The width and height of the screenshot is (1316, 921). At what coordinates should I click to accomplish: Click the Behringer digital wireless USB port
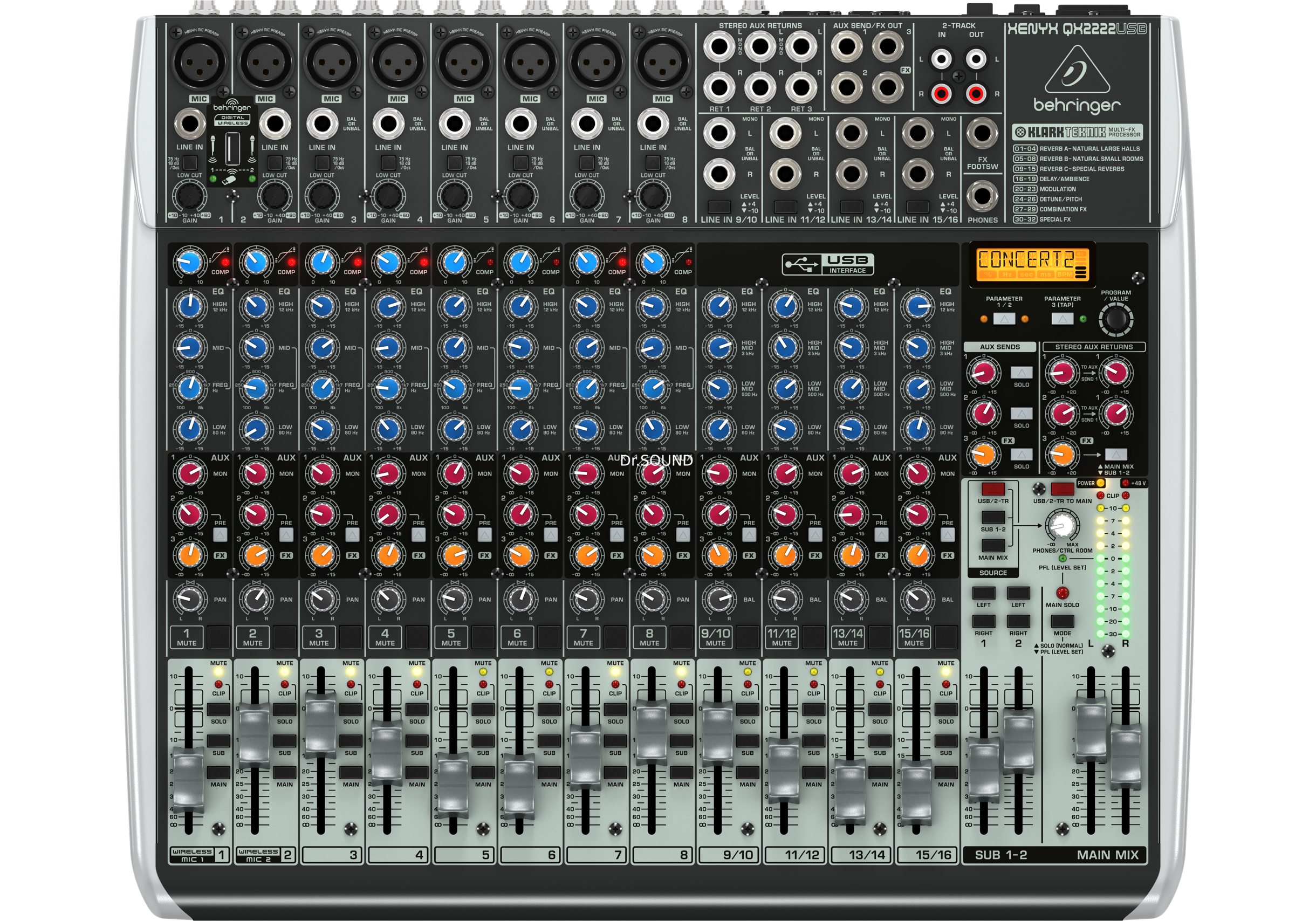tap(232, 149)
